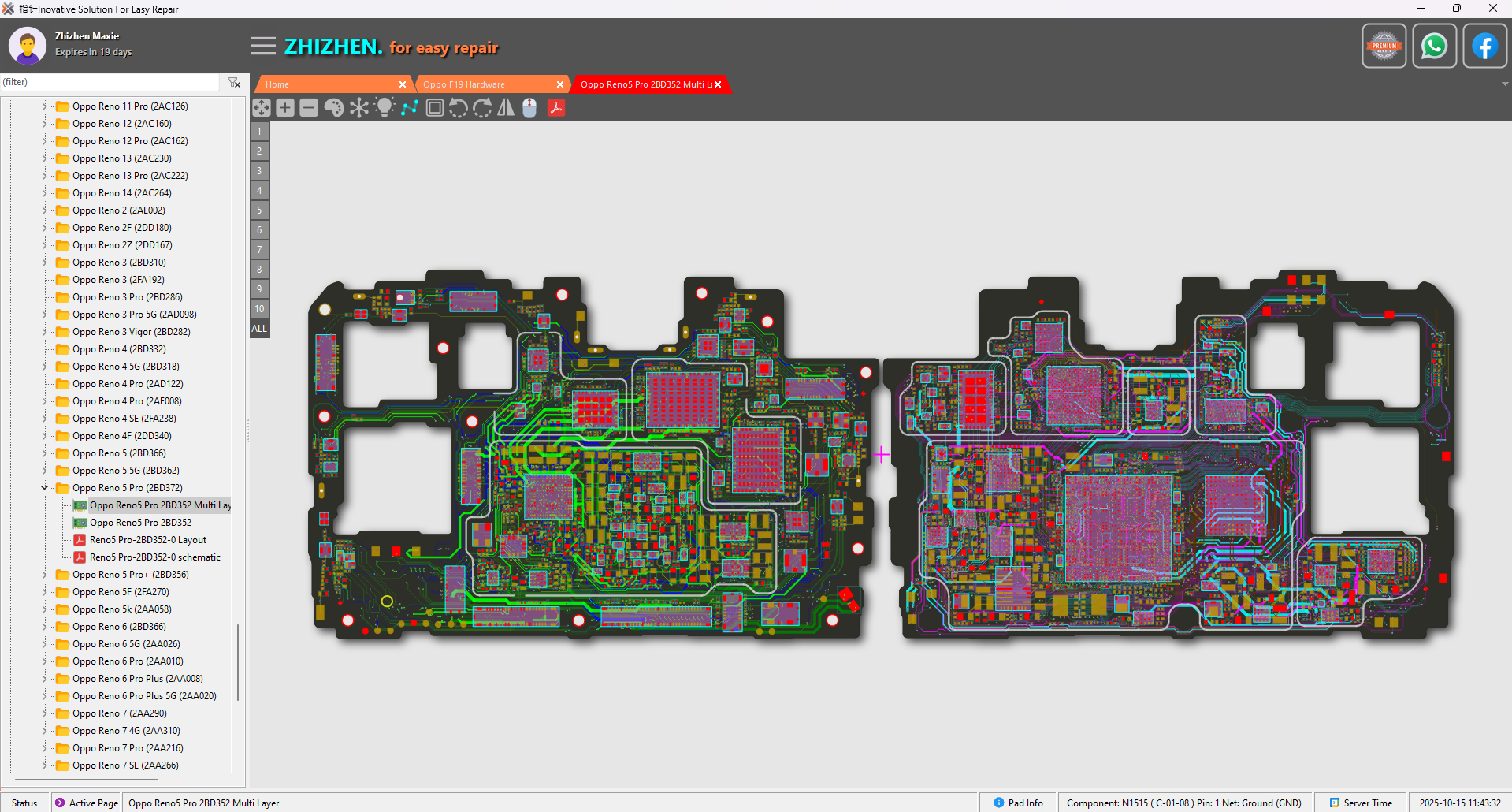The height and width of the screenshot is (812, 1512).
Task: Toggle layer 10 visibility button
Action: [259, 309]
